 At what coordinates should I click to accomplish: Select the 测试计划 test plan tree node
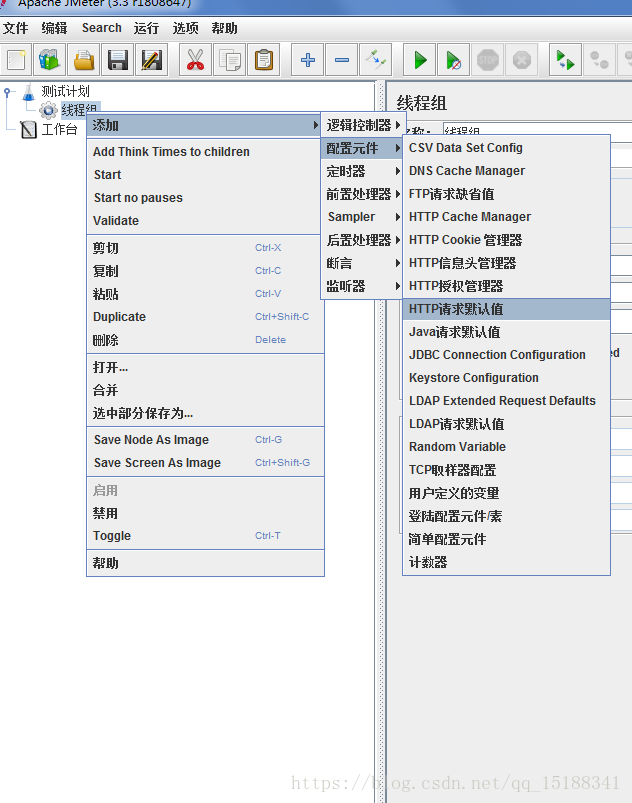65,92
